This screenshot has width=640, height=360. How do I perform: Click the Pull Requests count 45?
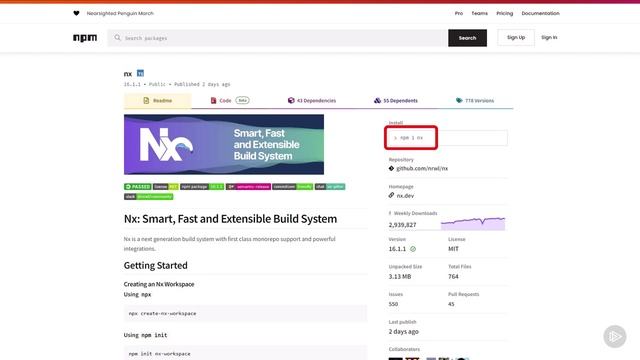pyautogui.click(x=451, y=304)
